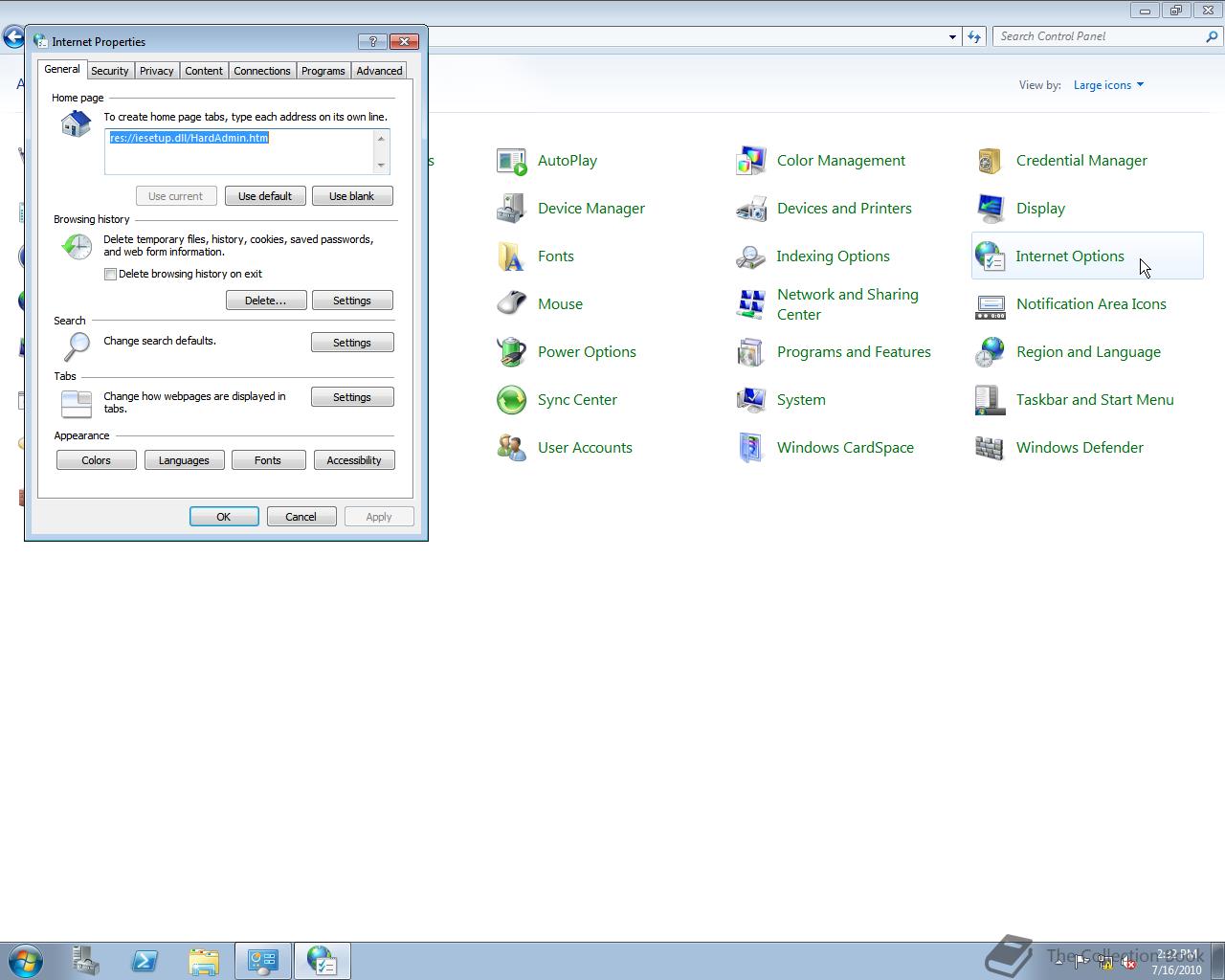Open the Indexing Options icon

pyautogui.click(x=751, y=256)
